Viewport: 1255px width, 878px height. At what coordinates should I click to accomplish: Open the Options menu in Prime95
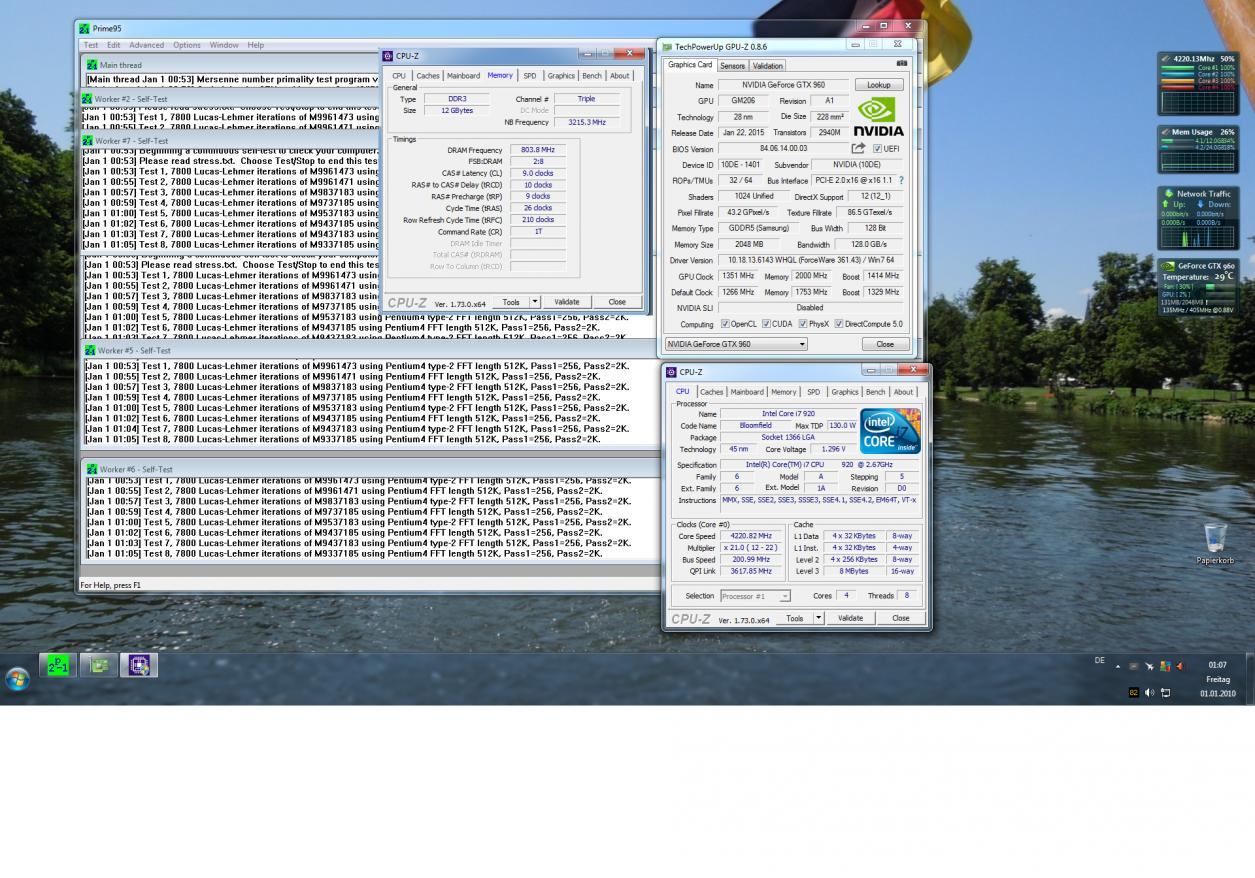tap(187, 45)
